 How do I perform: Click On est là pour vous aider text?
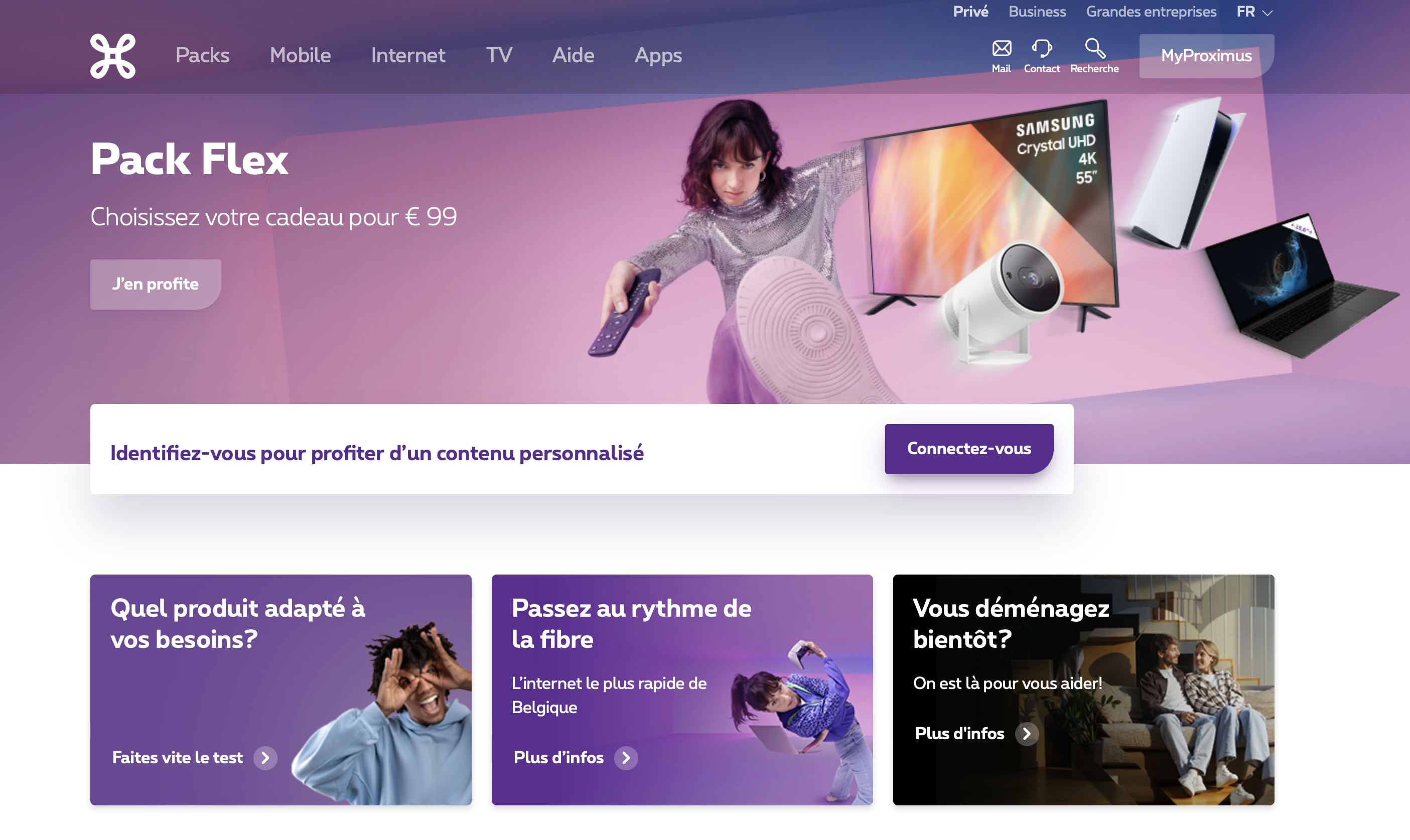[x=1008, y=684]
